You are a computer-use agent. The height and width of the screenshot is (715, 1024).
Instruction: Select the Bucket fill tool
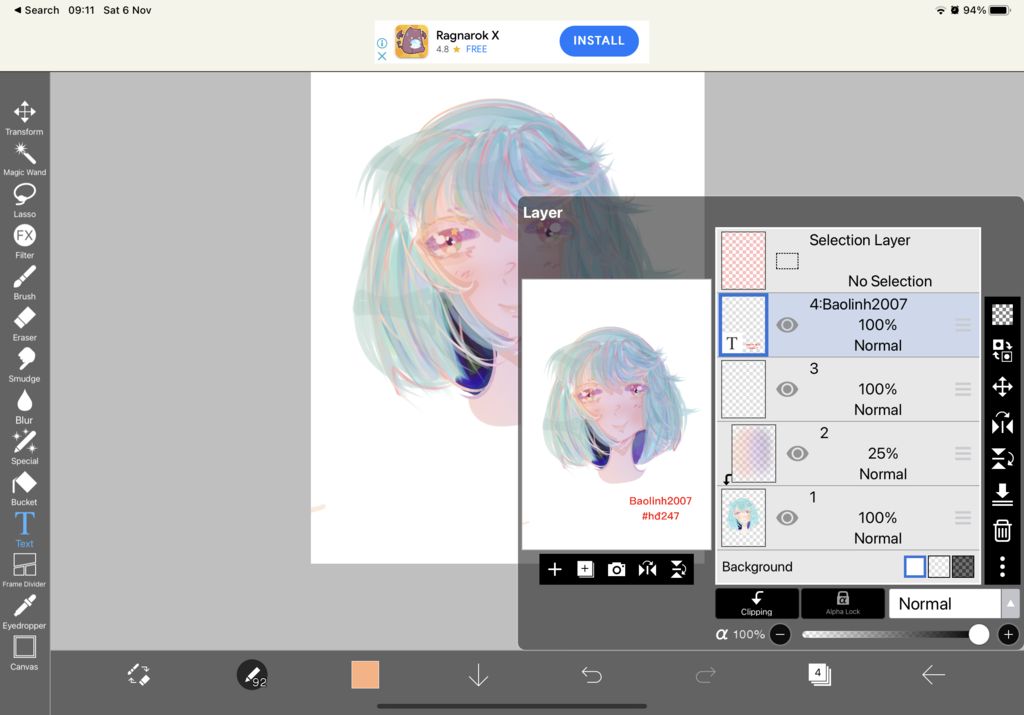click(x=24, y=489)
